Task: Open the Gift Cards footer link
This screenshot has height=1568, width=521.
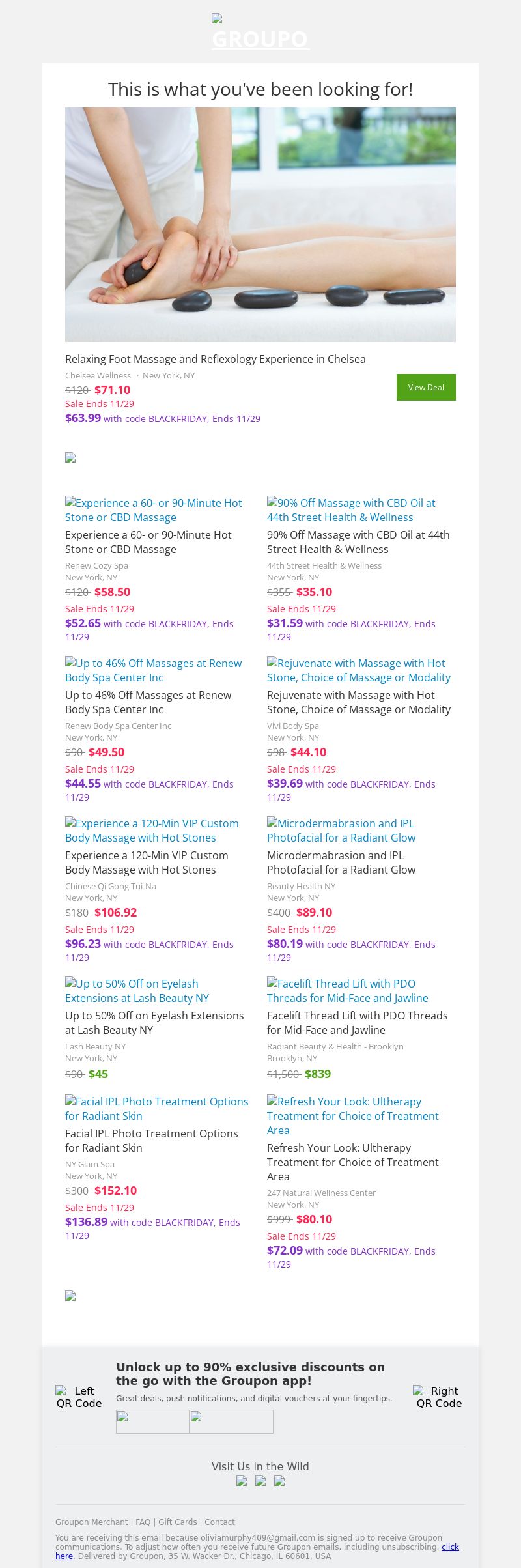Action: pos(177,1522)
